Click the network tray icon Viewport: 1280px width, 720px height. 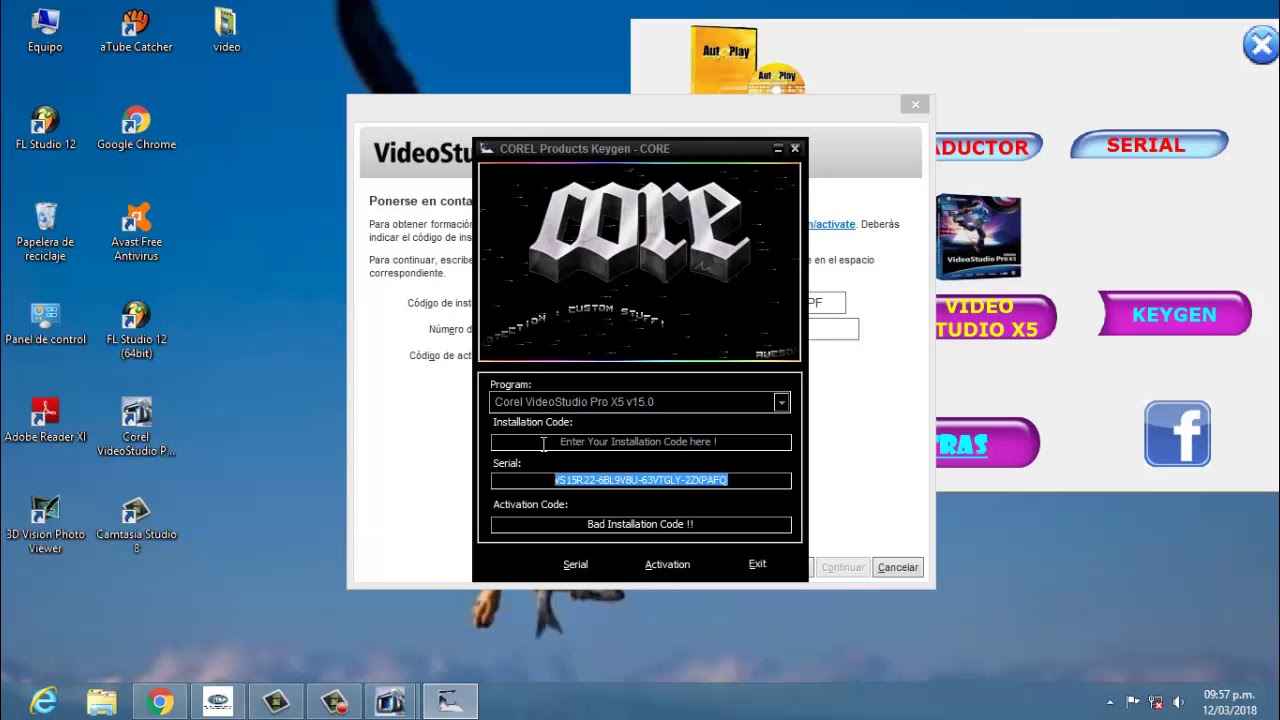point(1156,702)
